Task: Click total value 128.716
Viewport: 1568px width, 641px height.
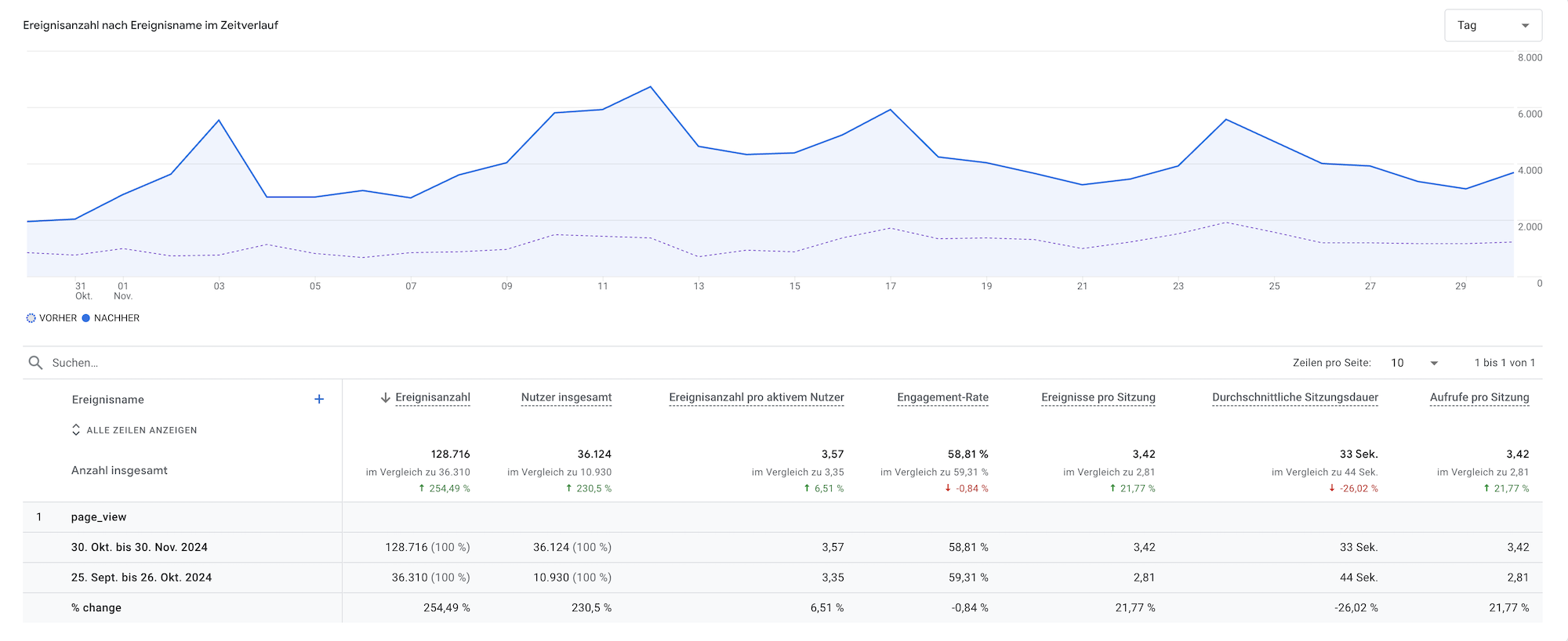Action: coord(450,454)
